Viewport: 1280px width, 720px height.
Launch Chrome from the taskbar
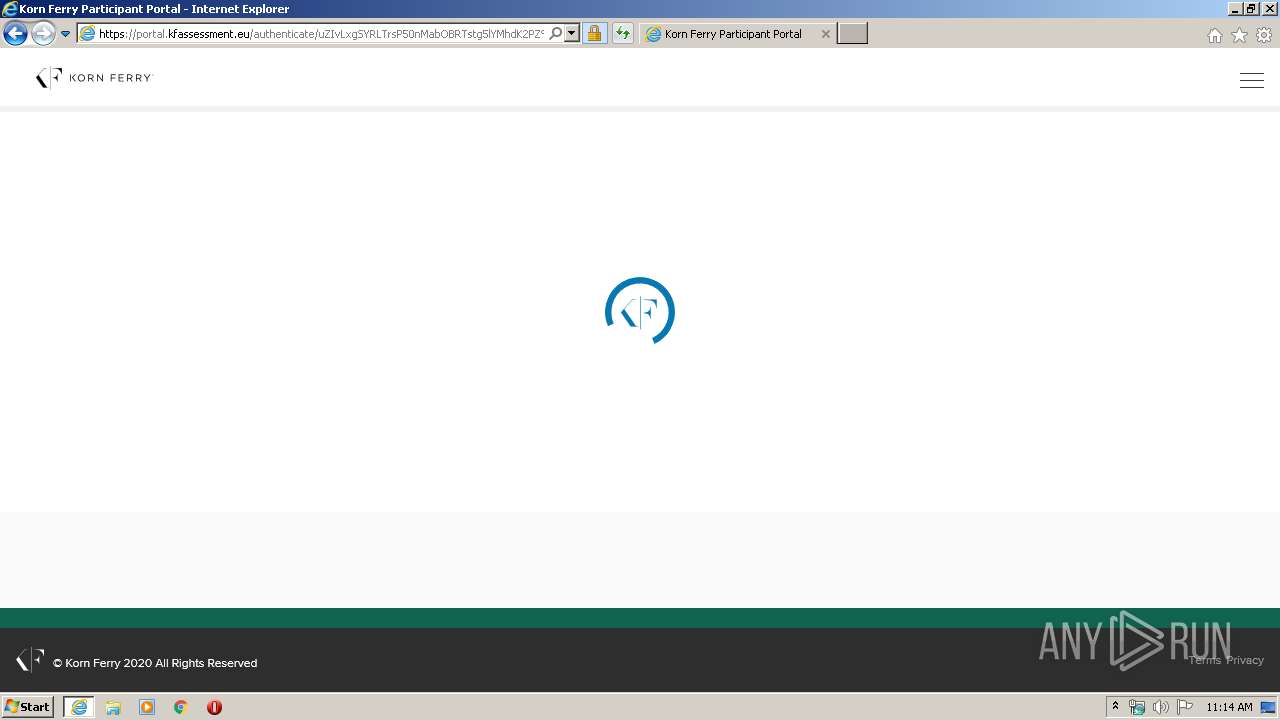[181, 707]
